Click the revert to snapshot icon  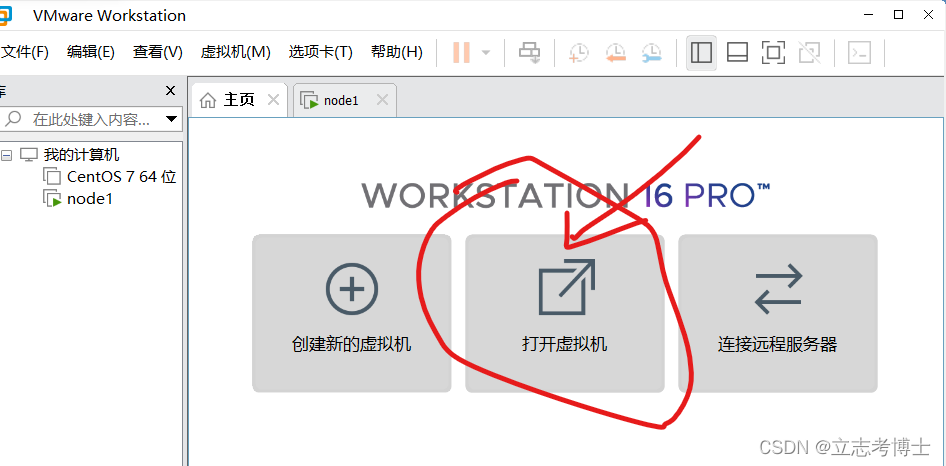[x=615, y=53]
